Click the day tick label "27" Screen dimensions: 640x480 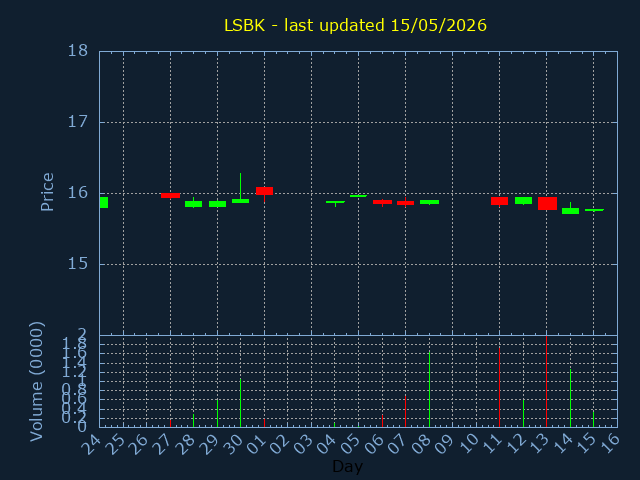tap(162, 444)
